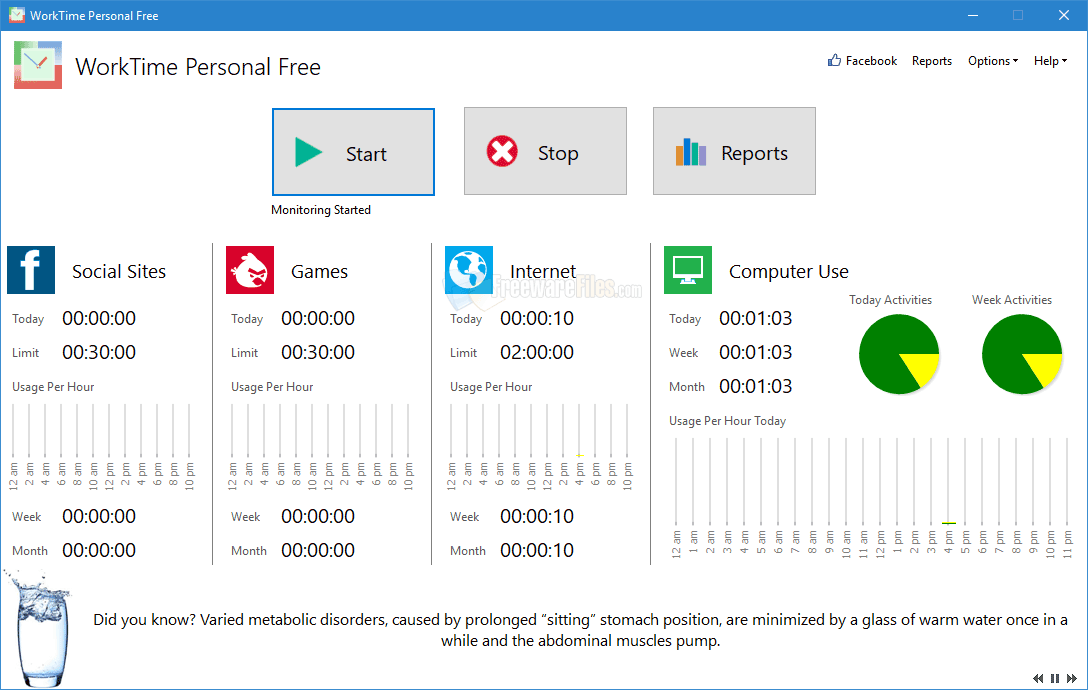Open the Help dropdown
Screen dimensions: 1088x690
click(1049, 61)
